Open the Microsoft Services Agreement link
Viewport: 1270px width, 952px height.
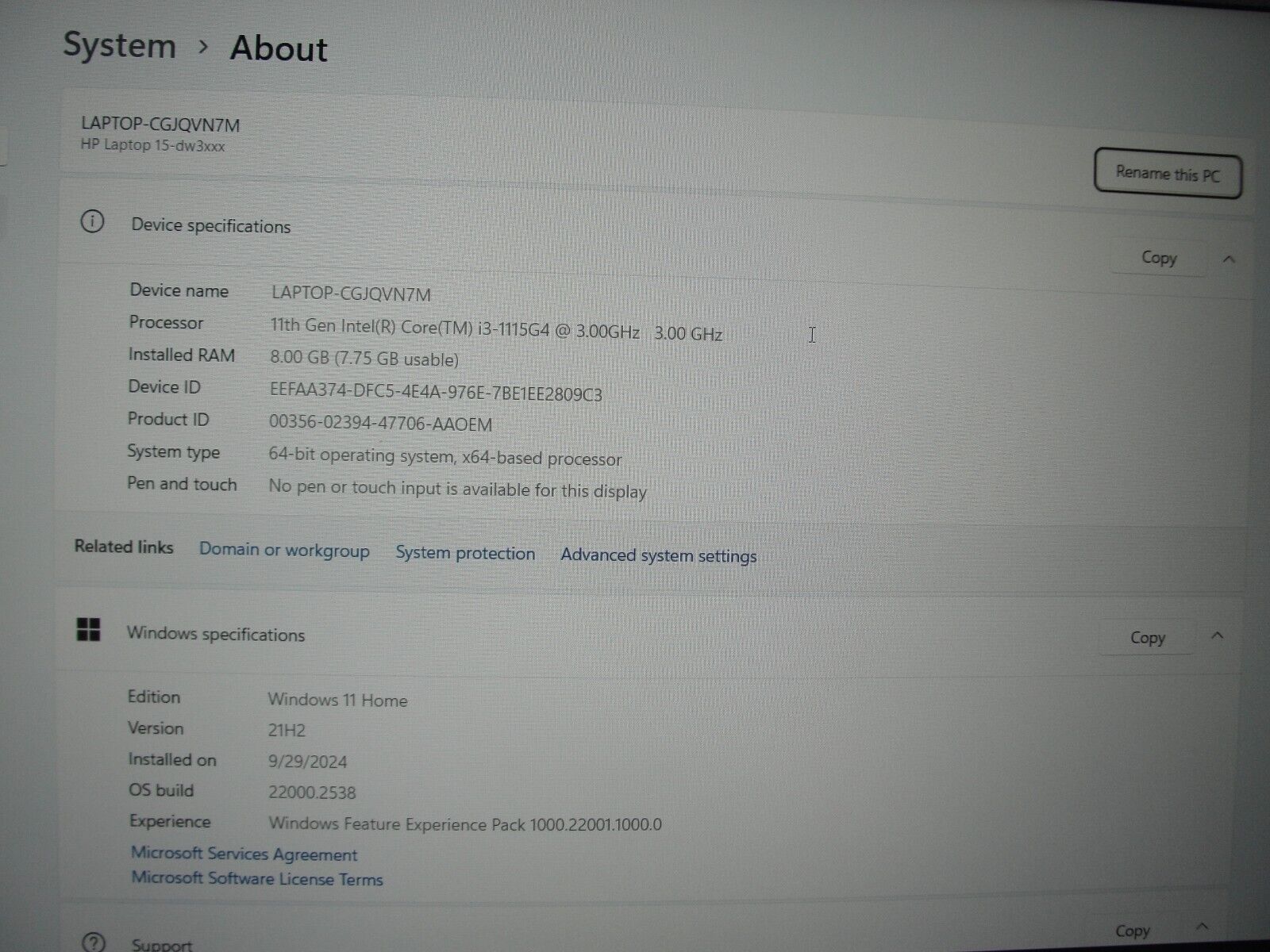[x=244, y=854]
